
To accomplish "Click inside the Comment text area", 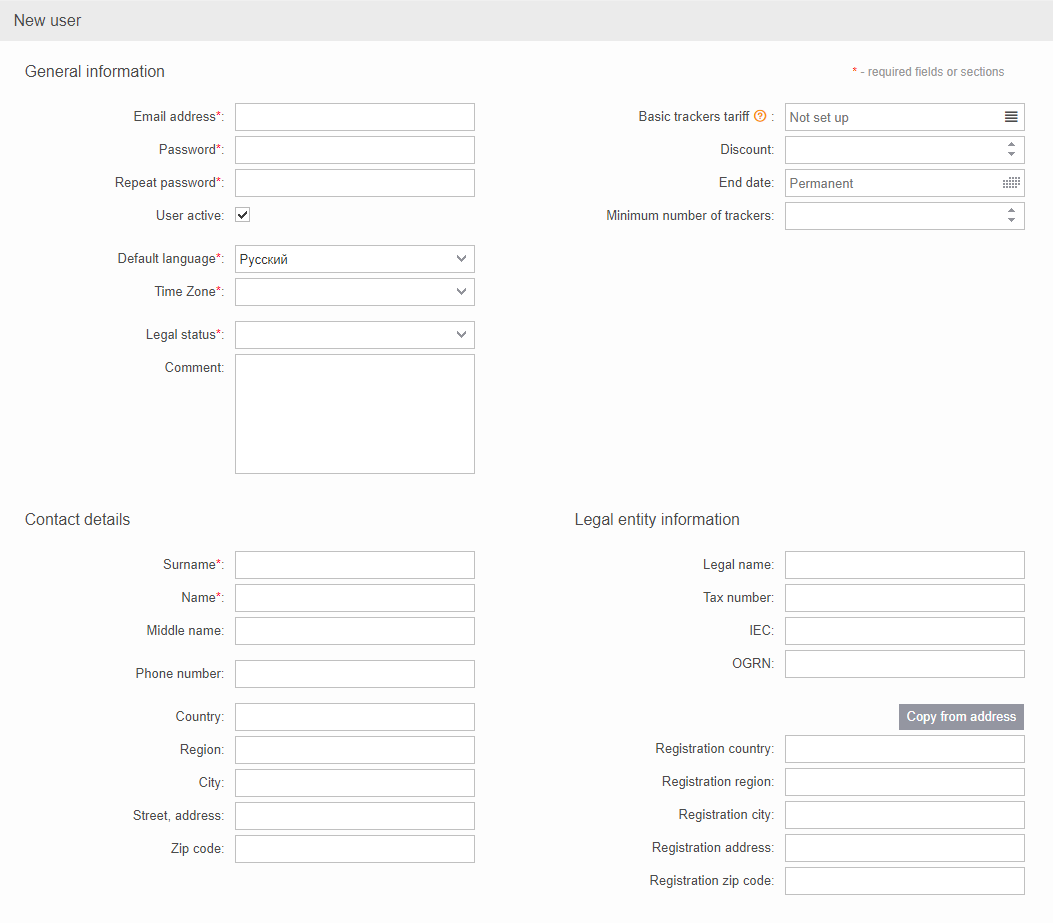I will tap(354, 414).
